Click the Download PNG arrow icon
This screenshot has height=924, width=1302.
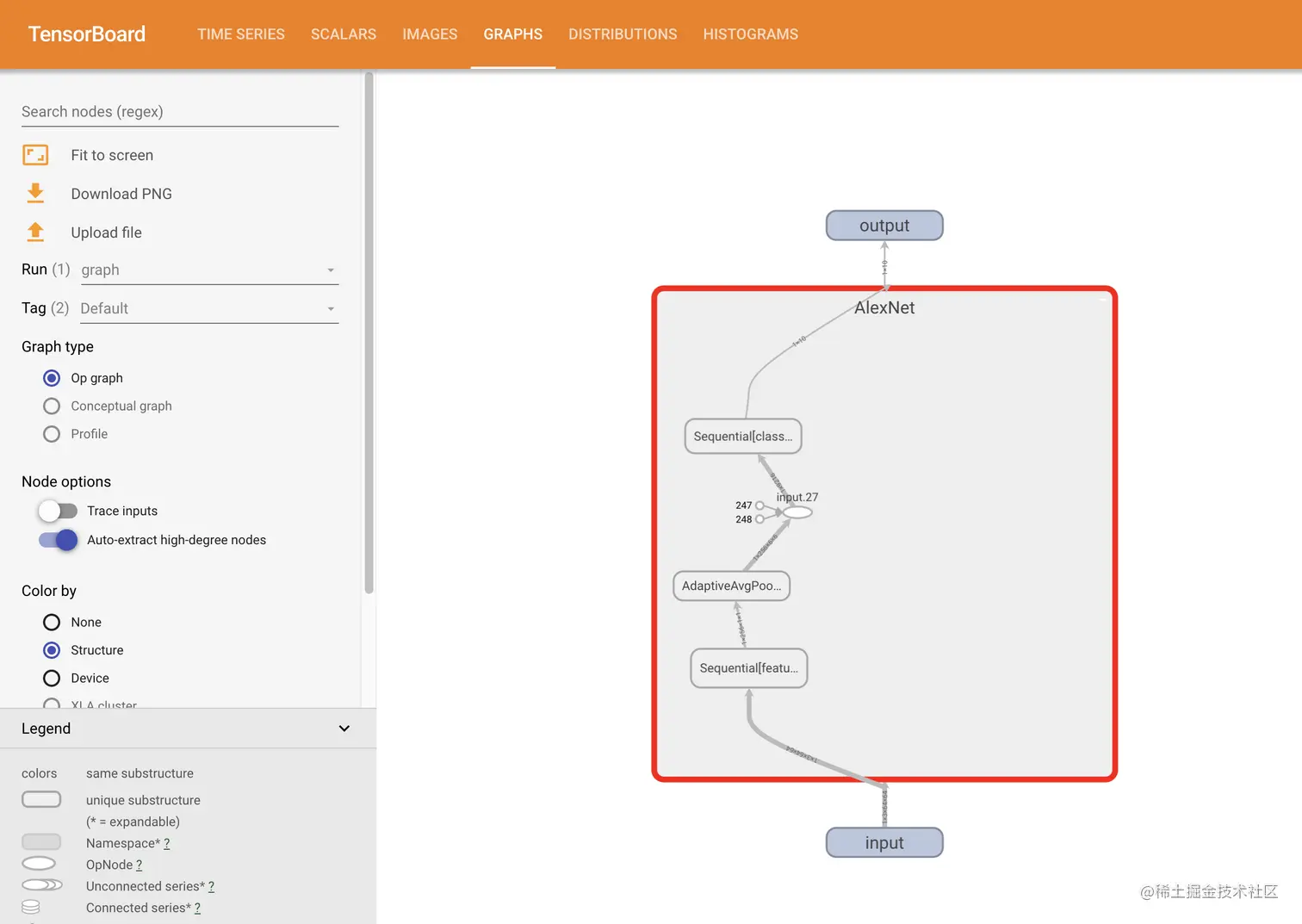35,193
